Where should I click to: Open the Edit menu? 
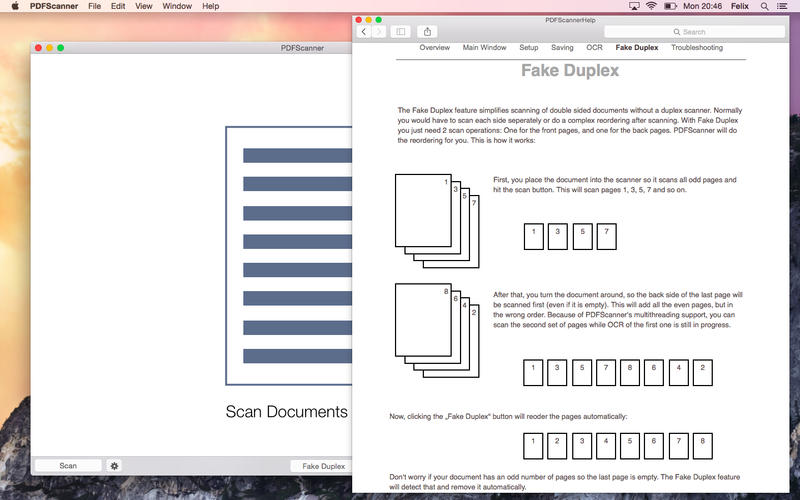coord(118,6)
